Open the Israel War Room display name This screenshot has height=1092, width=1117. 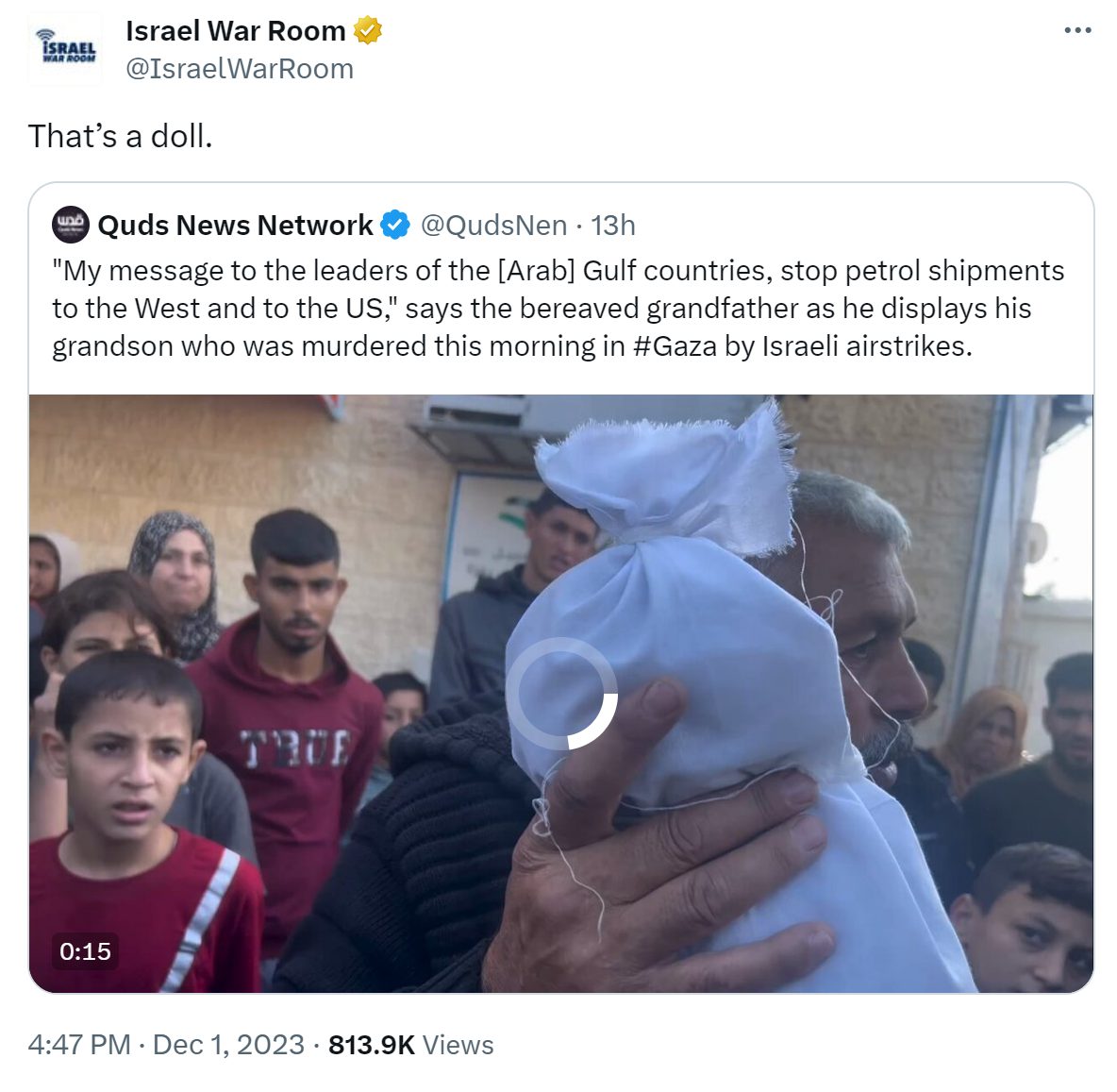[x=236, y=30]
